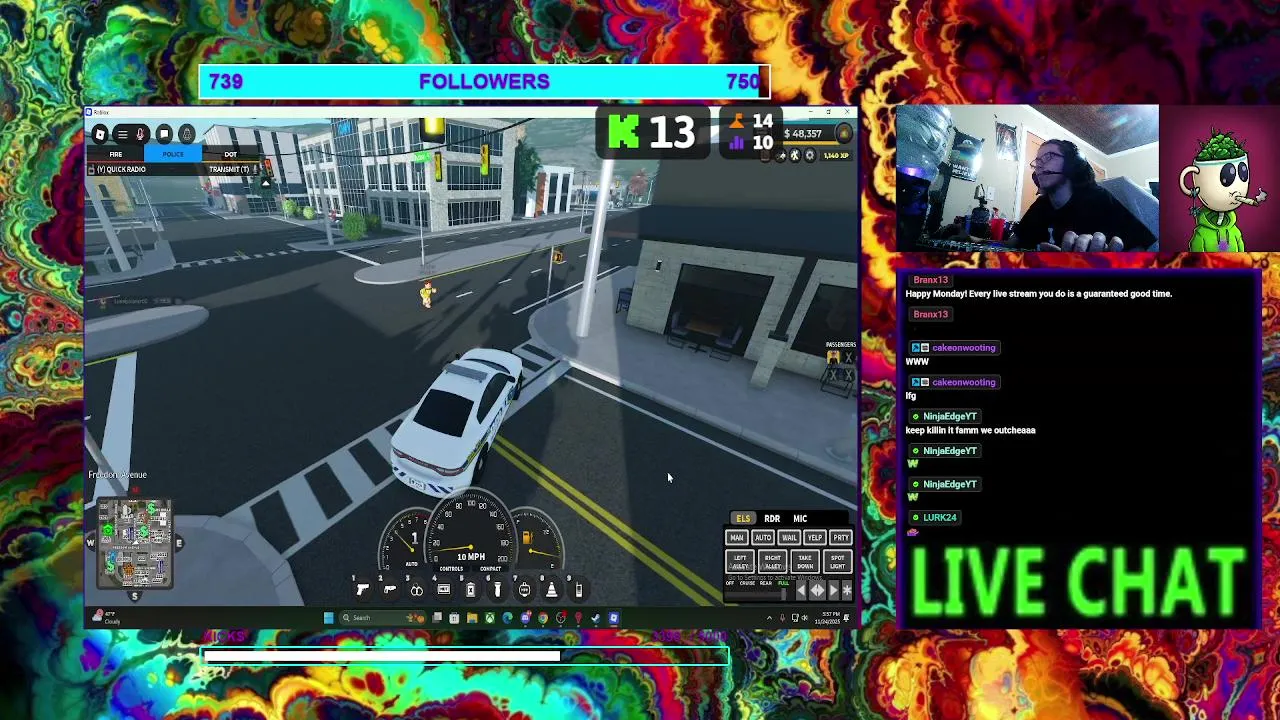Select the radio in hotbar slot 9
Screen dimensions: 1280x720
pyautogui.click(x=578, y=590)
